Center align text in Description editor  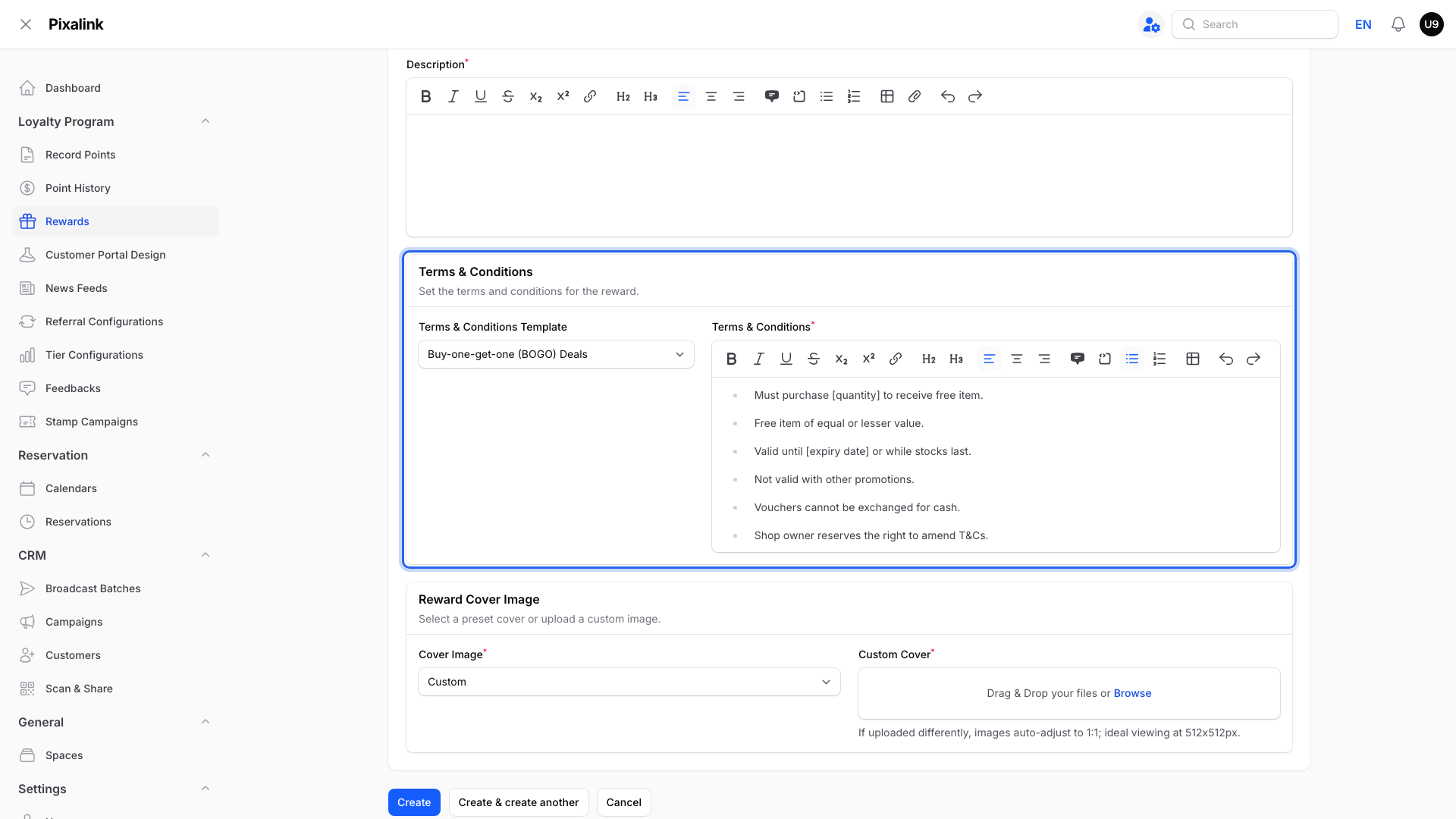click(x=711, y=96)
